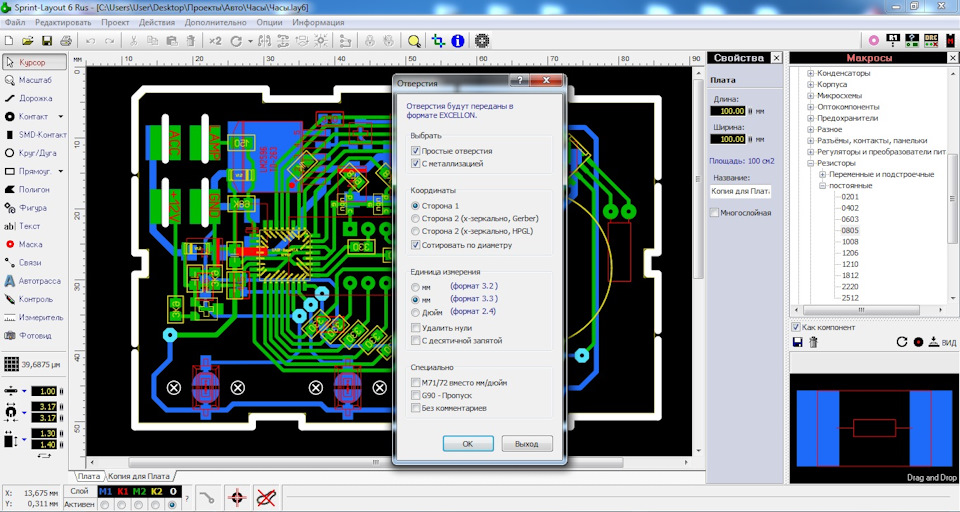Check the Многослойная checkbox
This screenshot has height=512, width=960.
pos(714,213)
